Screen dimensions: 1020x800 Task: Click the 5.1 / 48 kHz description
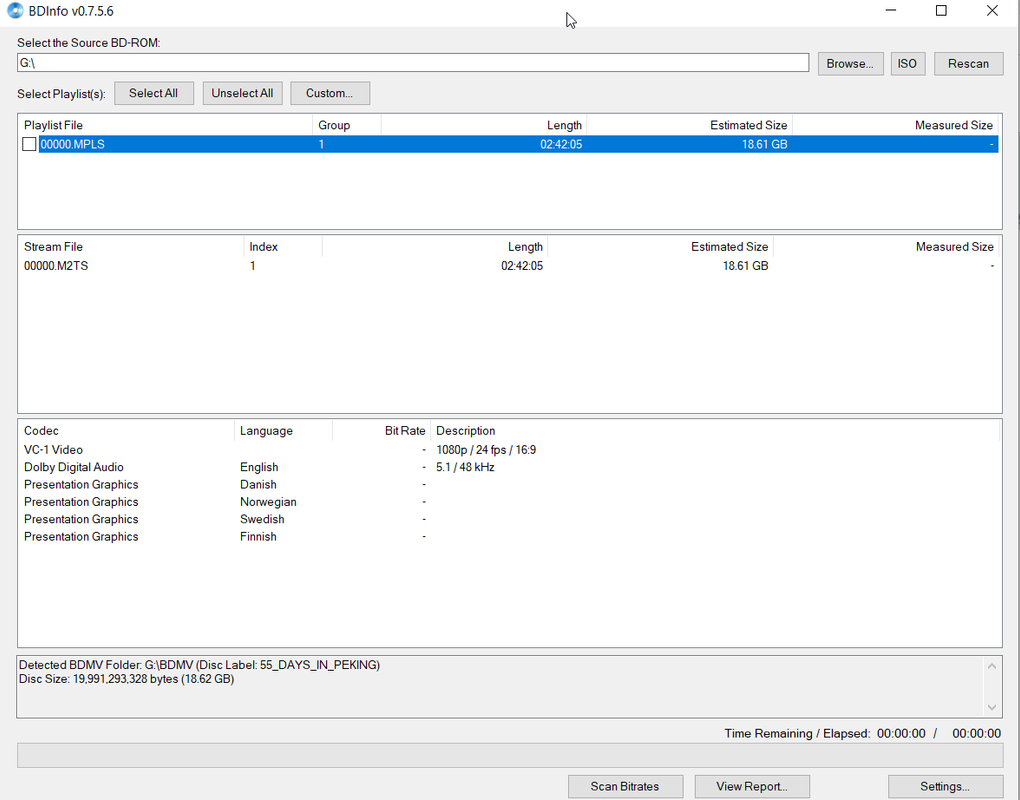[x=465, y=467]
